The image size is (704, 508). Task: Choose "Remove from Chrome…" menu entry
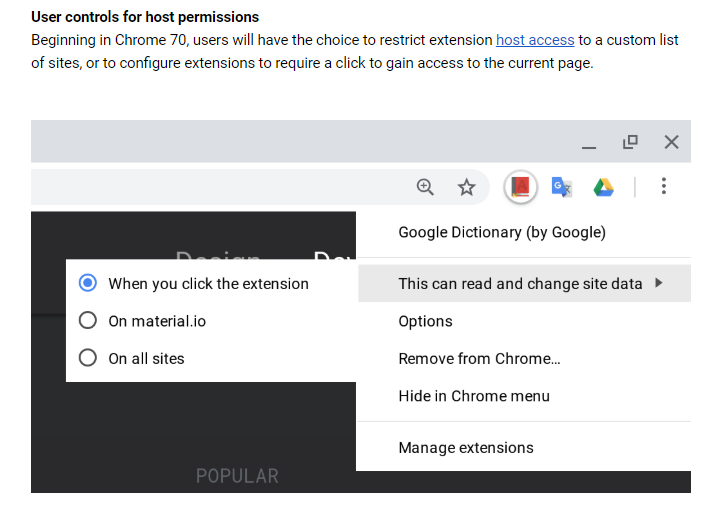click(479, 358)
